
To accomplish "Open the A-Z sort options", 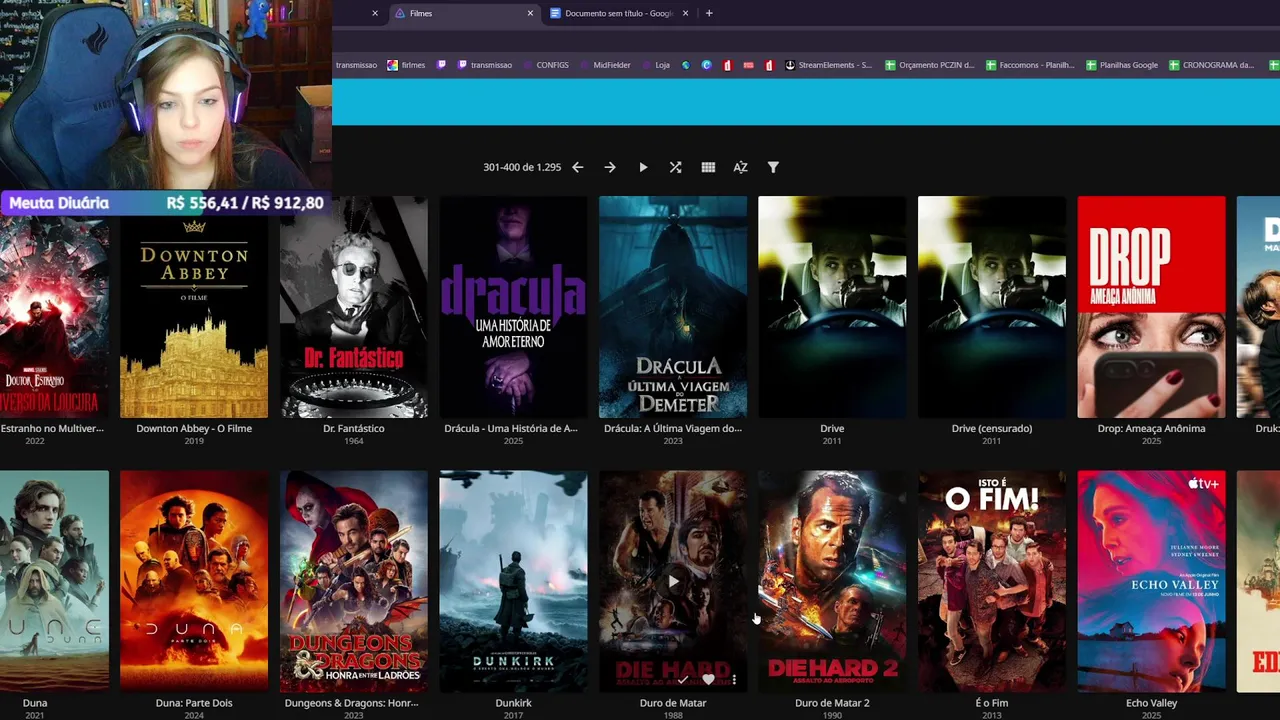I will (x=740, y=167).
